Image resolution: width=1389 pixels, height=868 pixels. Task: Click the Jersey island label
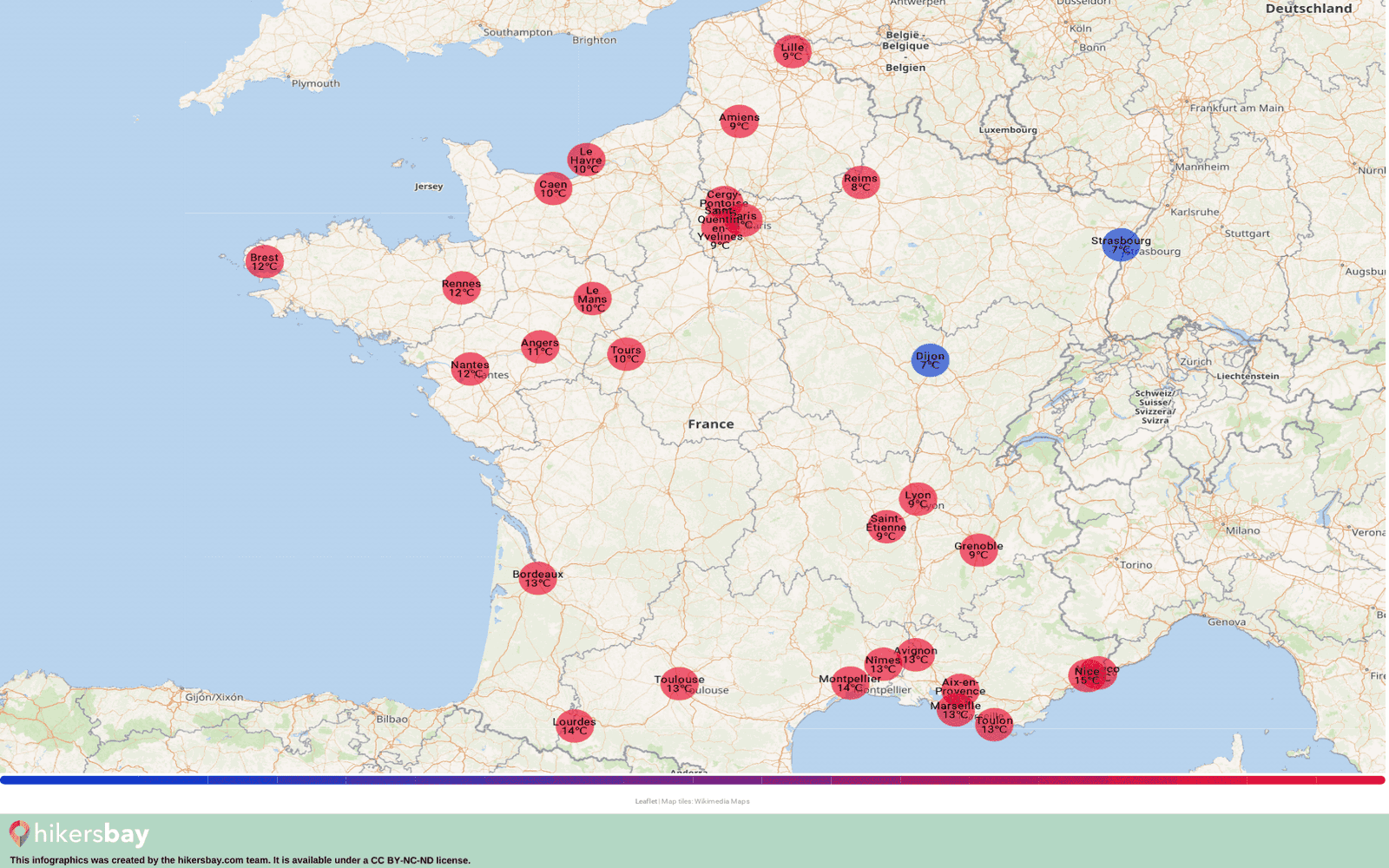[429, 187]
